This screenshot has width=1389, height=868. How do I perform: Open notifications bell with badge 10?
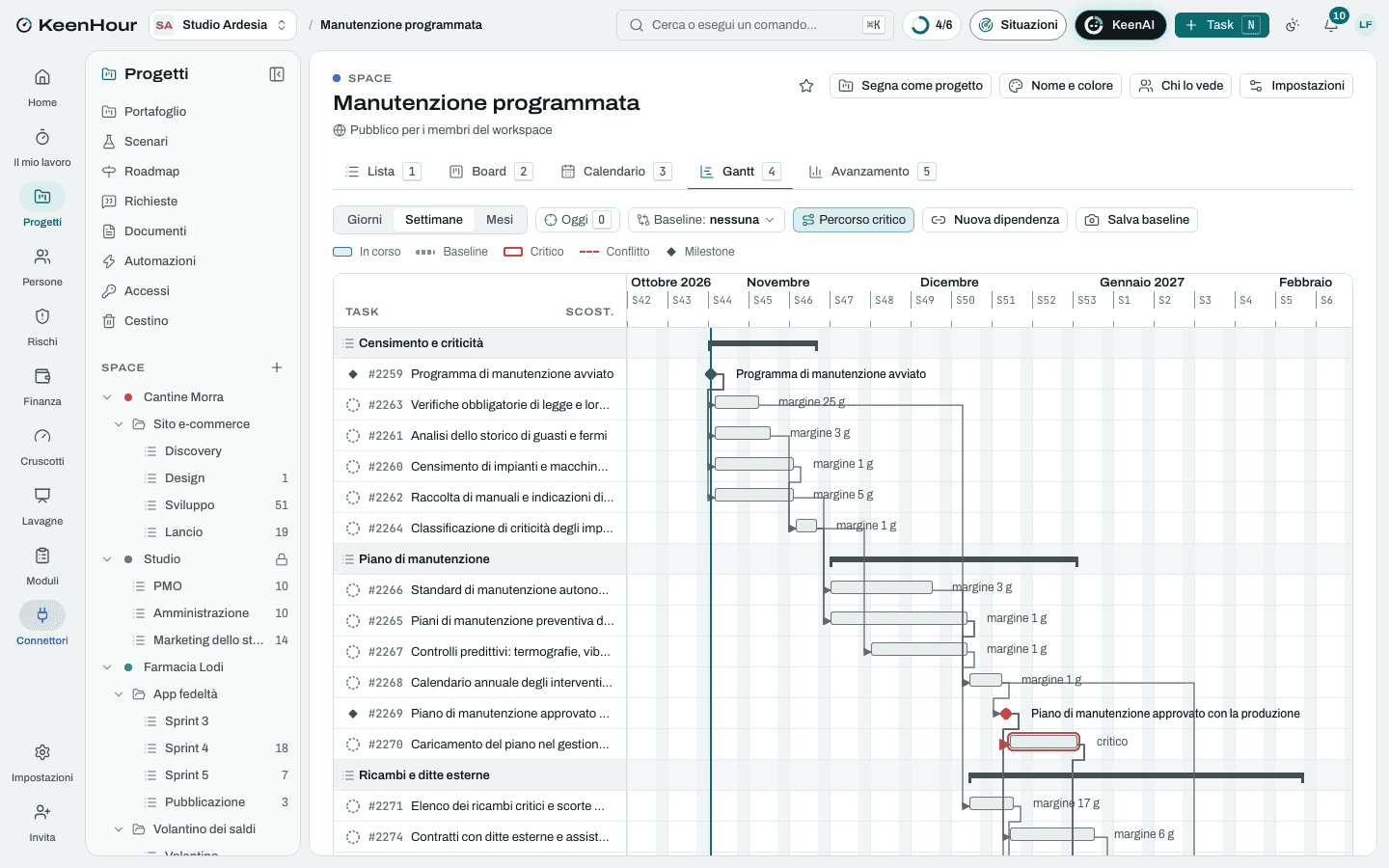click(1331, 25)
